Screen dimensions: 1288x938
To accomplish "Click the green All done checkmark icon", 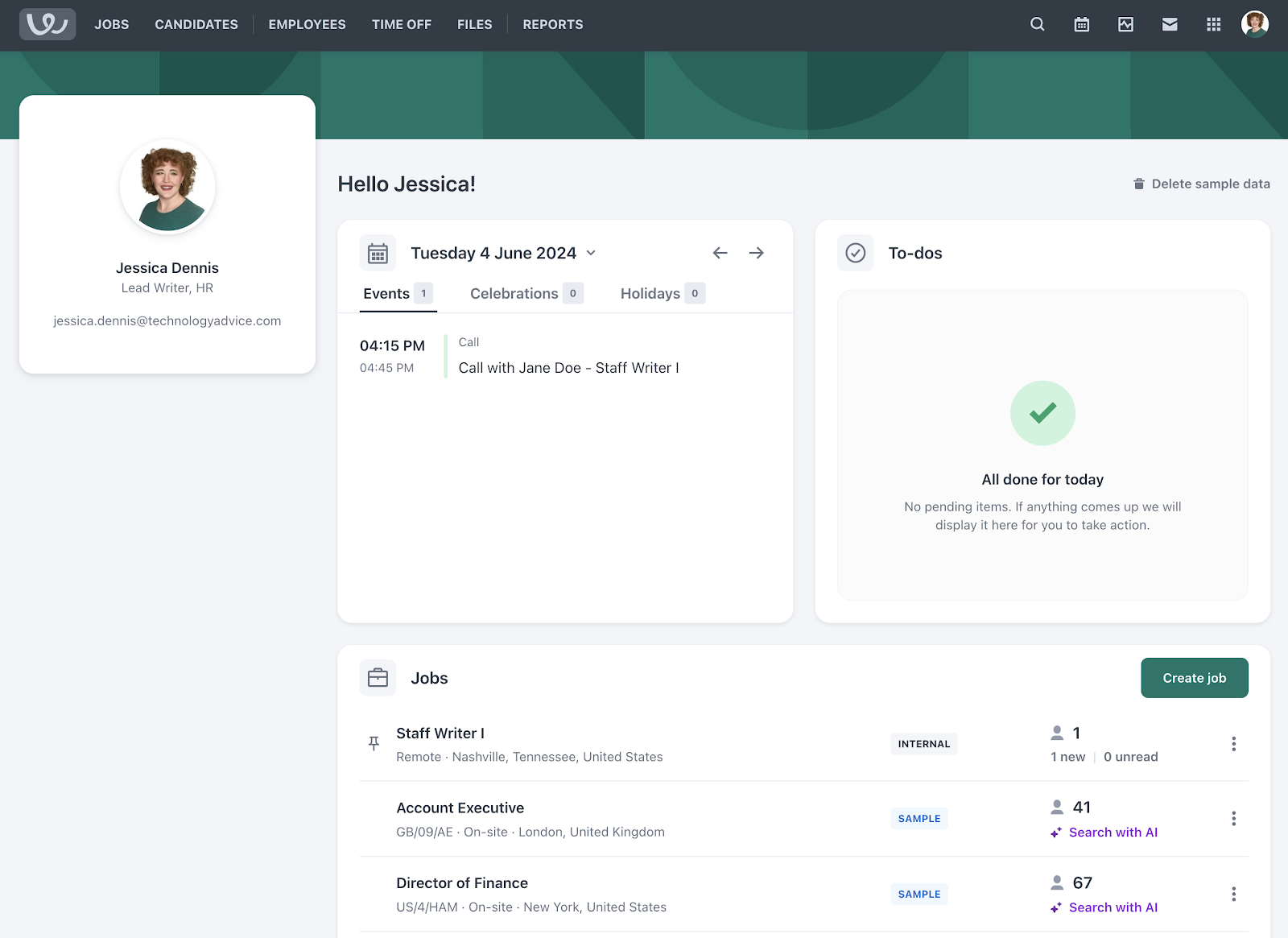I will coord(1042,413).
